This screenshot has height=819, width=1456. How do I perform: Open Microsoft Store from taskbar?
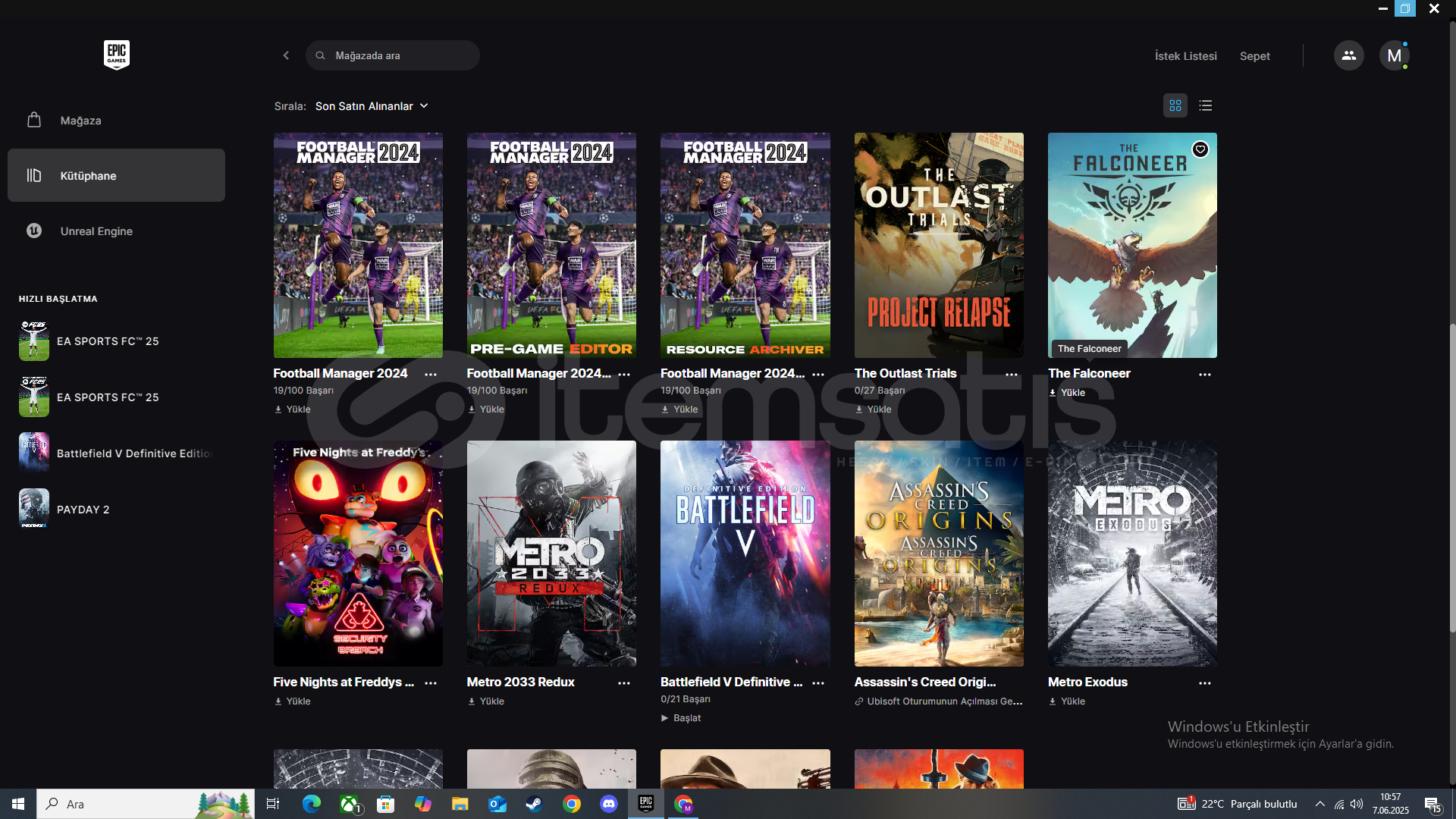(x=386, y=804)
